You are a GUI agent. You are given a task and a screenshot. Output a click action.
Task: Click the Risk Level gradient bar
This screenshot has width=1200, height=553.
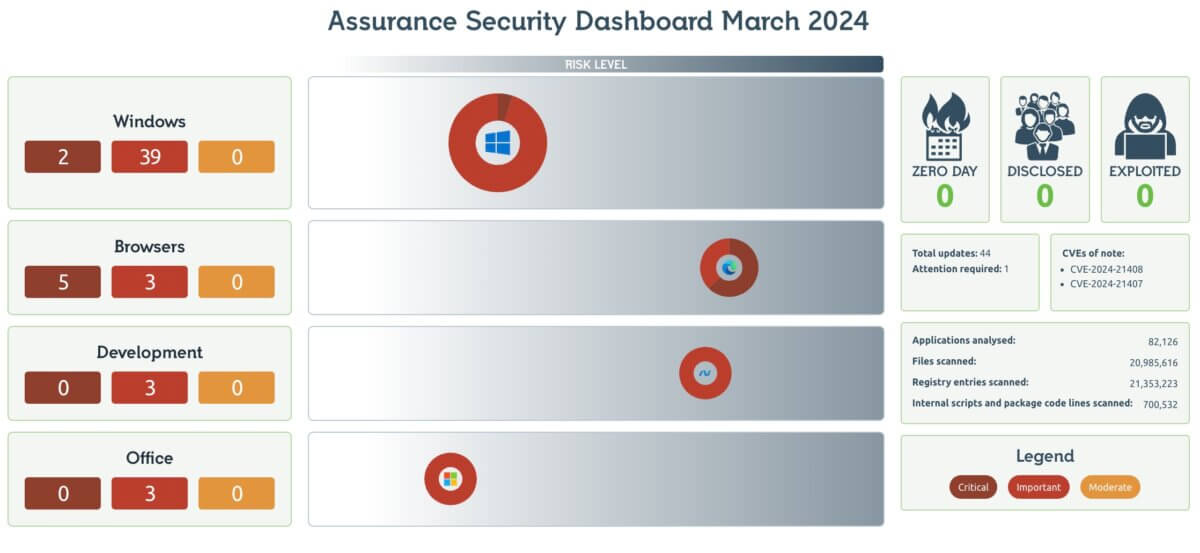pyautogui.click(x=614, y=65)
